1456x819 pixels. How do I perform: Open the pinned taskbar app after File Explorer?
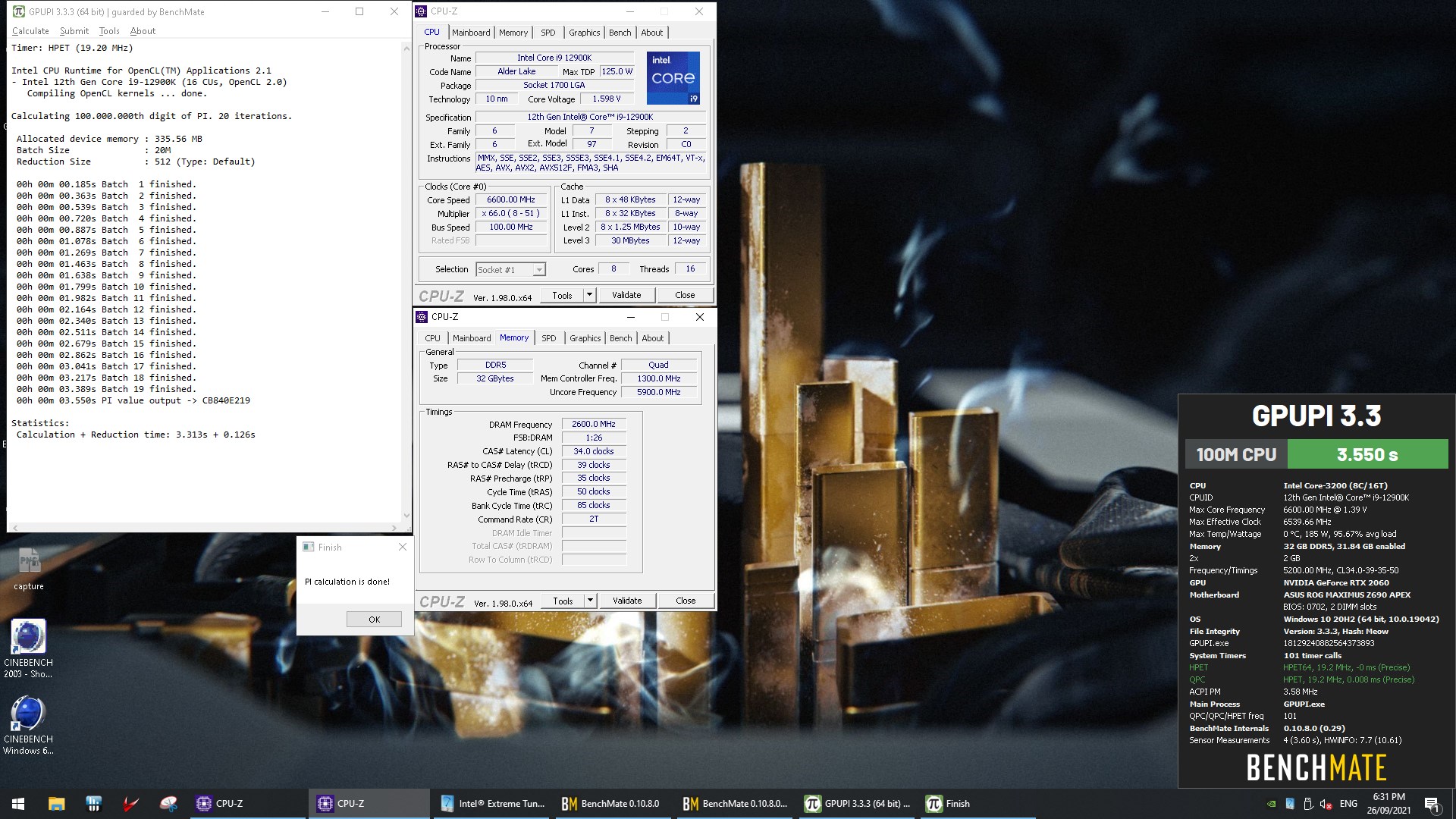coord(93,804)
